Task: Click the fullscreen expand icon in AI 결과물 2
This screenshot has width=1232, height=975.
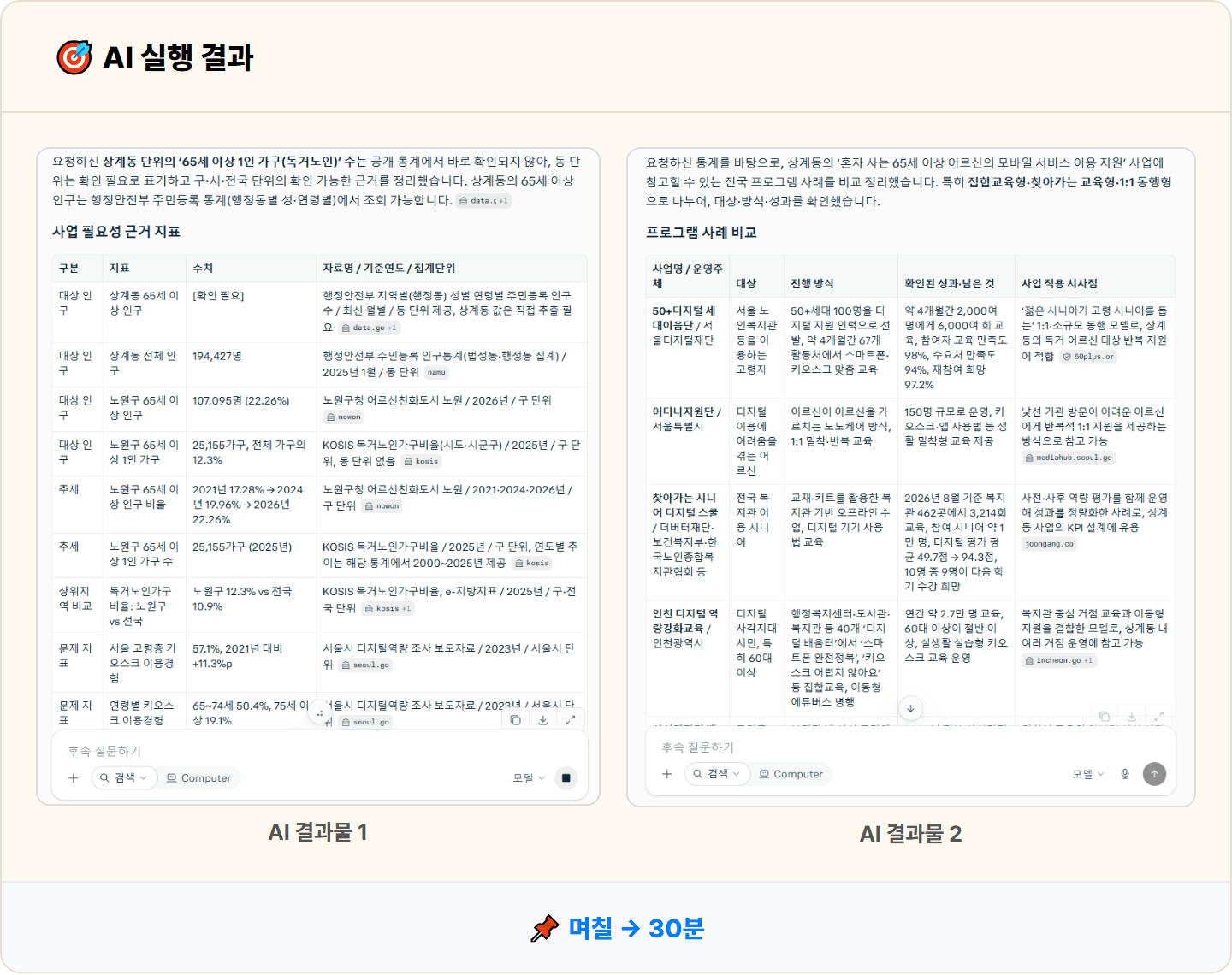Action: 1159,717
